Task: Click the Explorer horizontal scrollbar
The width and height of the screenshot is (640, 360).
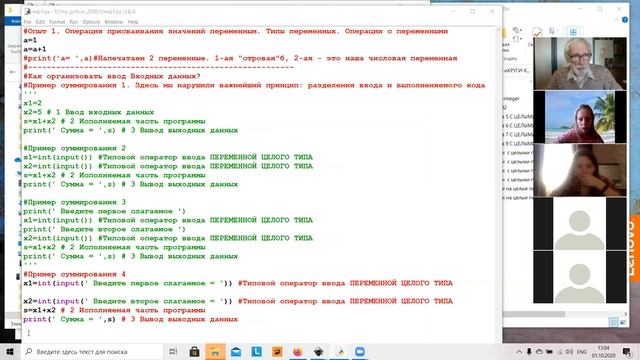Action: coord(534,314)
